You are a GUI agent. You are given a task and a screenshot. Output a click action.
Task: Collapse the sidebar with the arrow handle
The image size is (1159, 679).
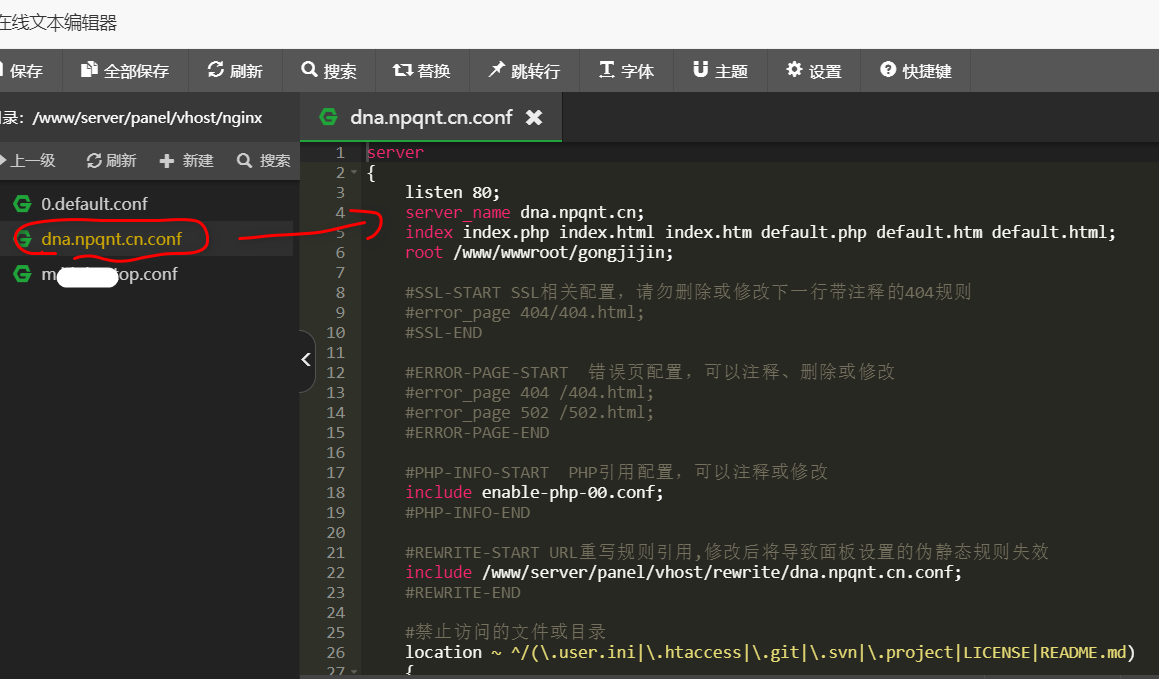tap(306, 359)
